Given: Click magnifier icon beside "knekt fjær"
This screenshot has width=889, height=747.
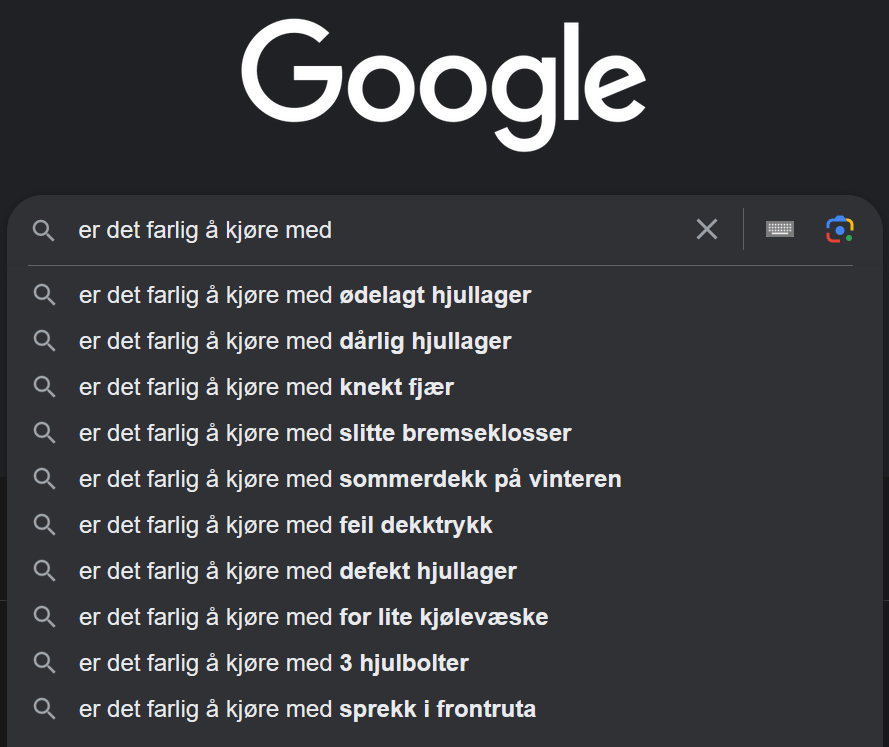Looking at the screenshot, I should pyautogui.click(x=43, y=387).
